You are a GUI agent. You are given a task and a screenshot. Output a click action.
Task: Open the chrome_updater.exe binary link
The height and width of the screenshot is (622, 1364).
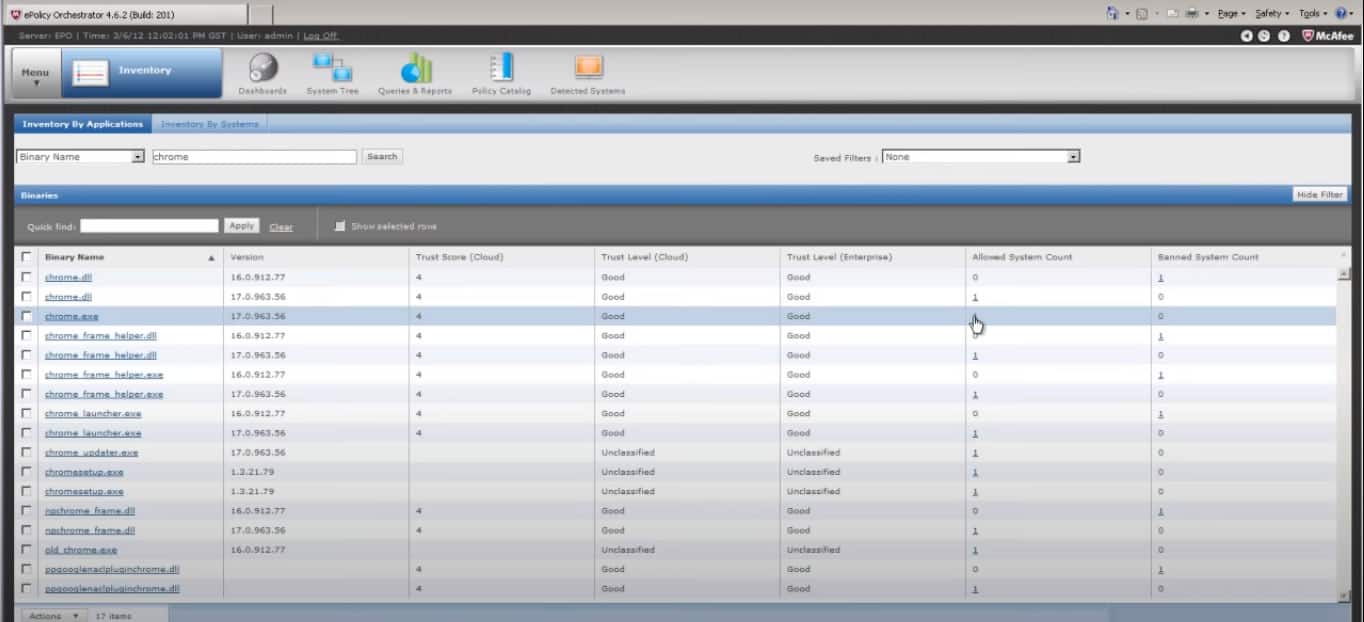tap(91, 452)
